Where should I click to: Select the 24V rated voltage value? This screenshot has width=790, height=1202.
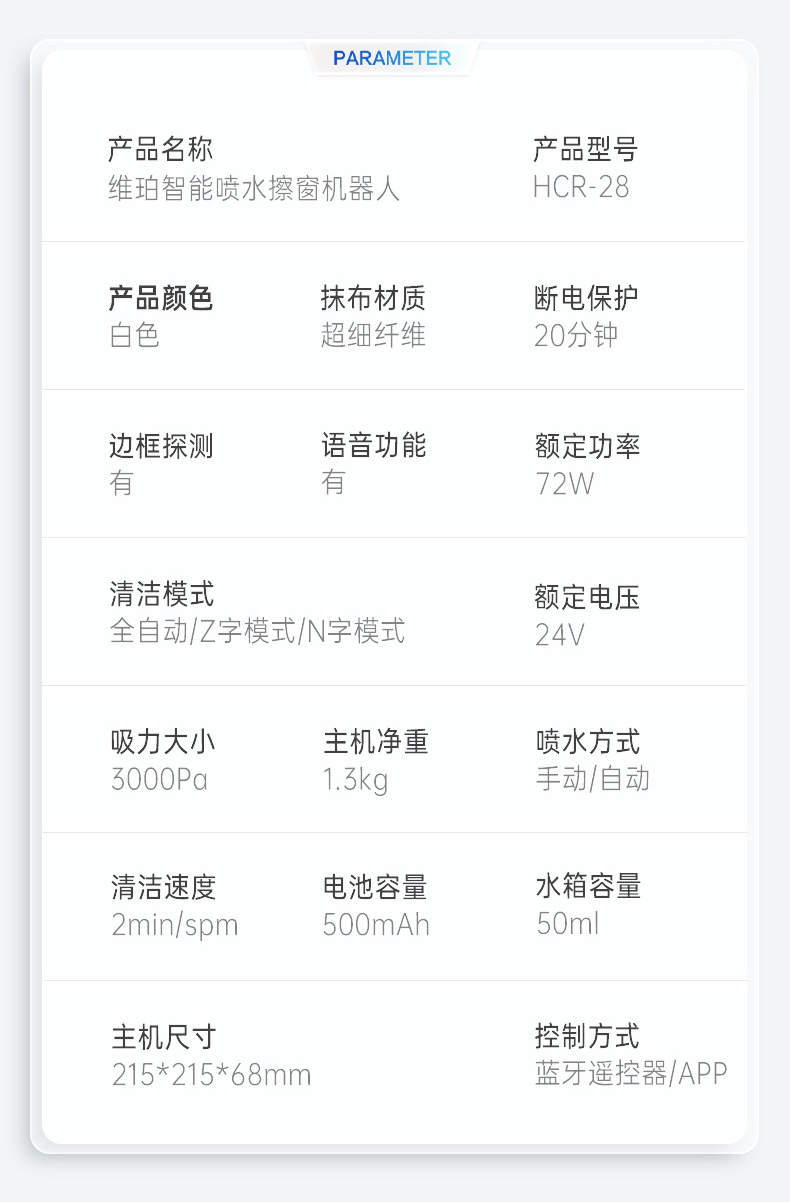560,634
